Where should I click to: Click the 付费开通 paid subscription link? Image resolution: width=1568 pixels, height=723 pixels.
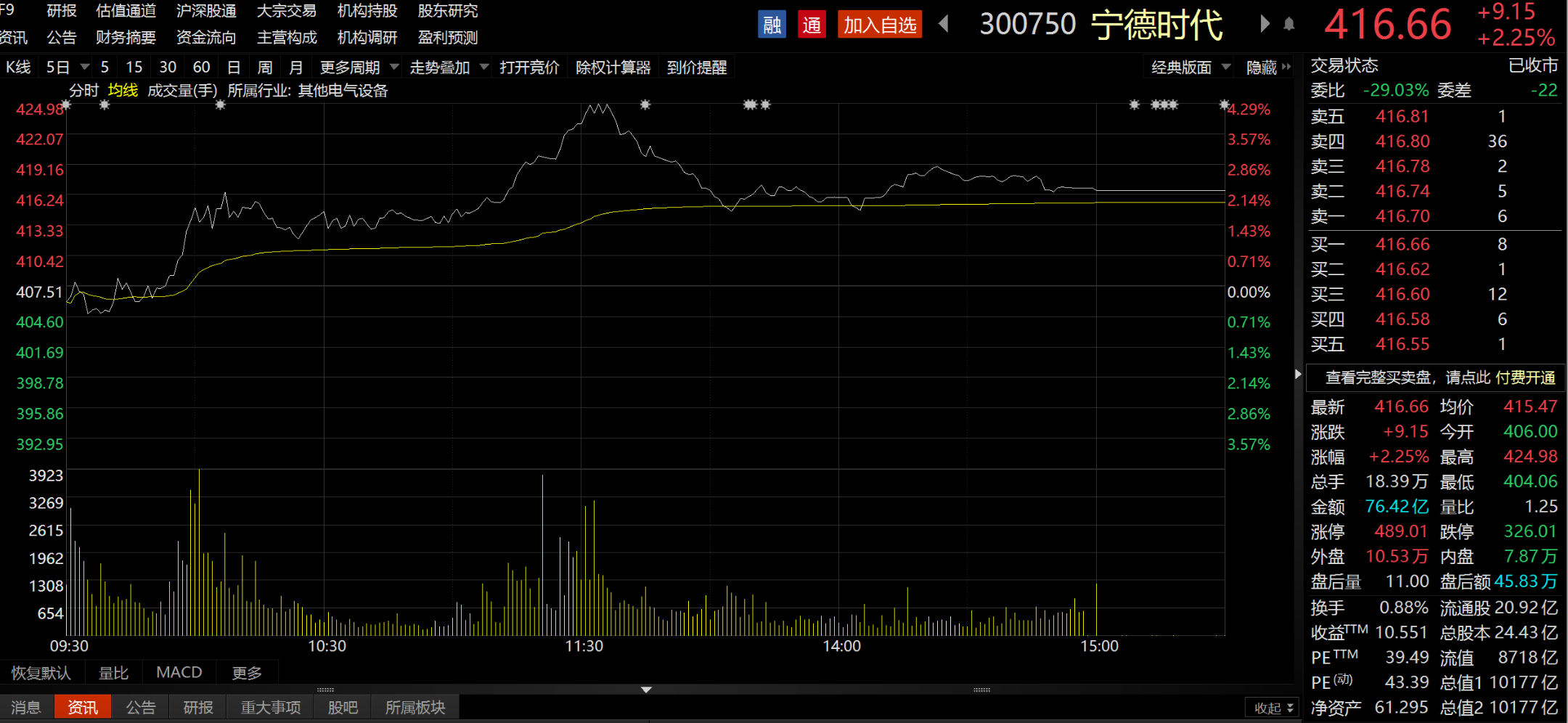pyautogui.click(x=1525, y=377)
